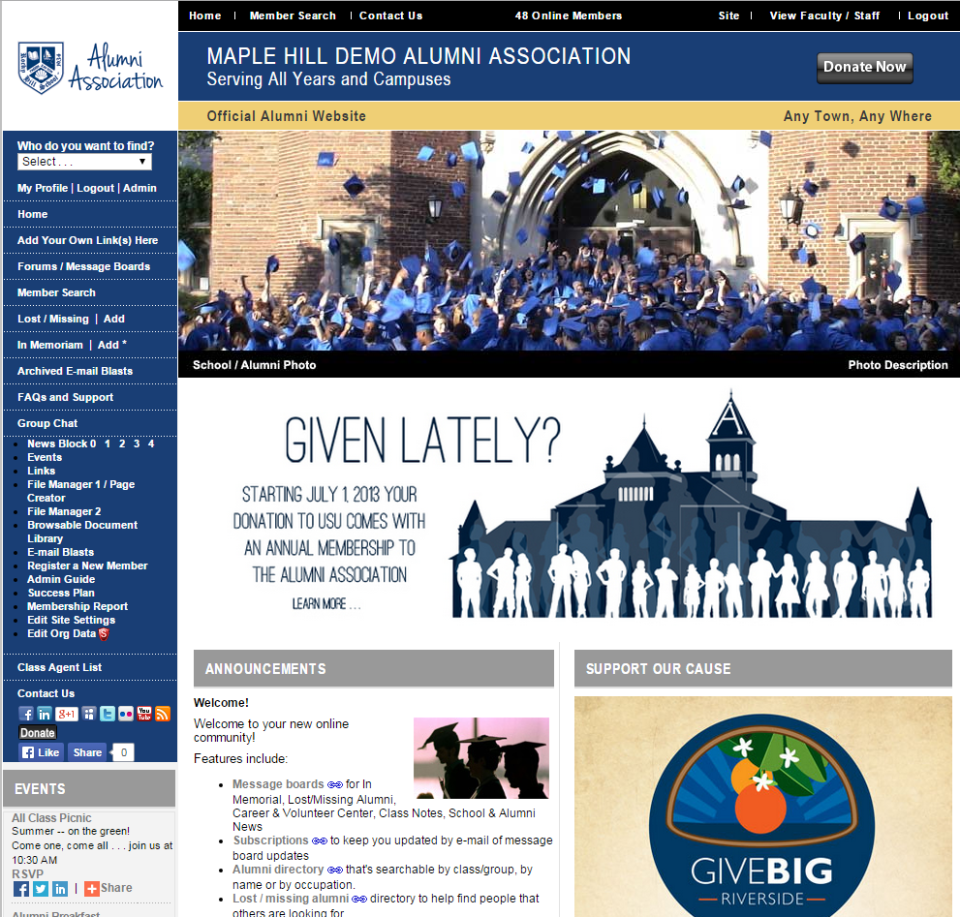Open the 'Select...' who-to-find dropdown
Image resolution: width=960 pixels, height=917 pixels.
pos(83,161)
